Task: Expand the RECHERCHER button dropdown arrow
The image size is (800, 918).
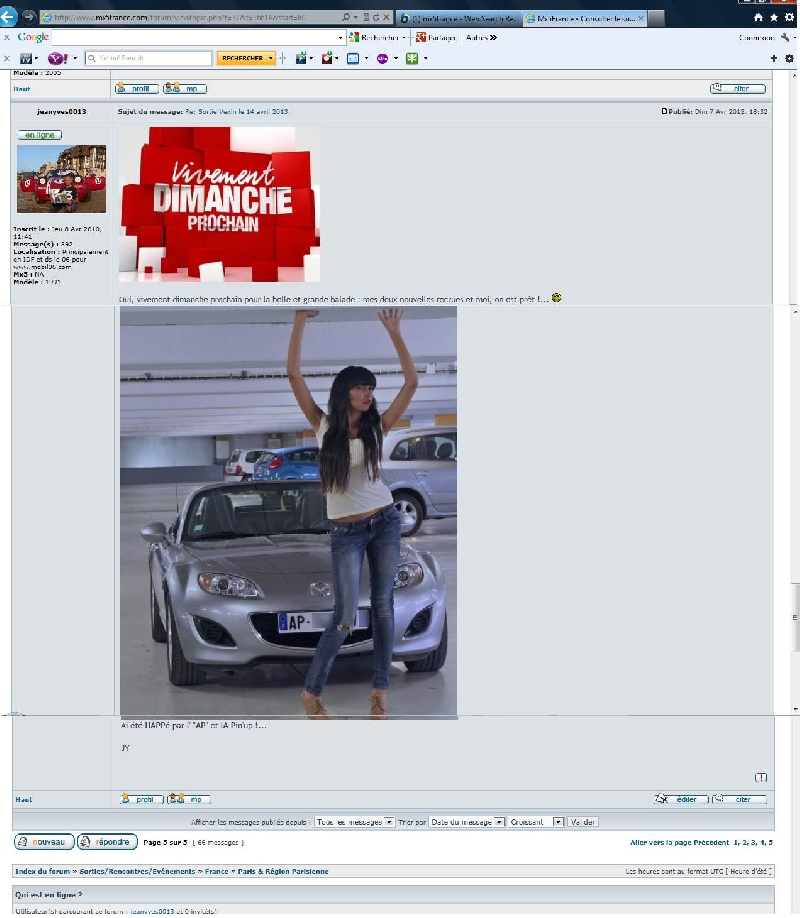Action: (x=271, y=58)
